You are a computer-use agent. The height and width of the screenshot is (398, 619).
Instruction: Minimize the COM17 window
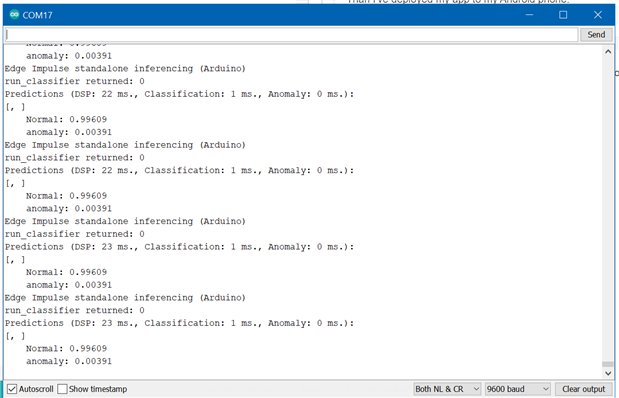529,15
